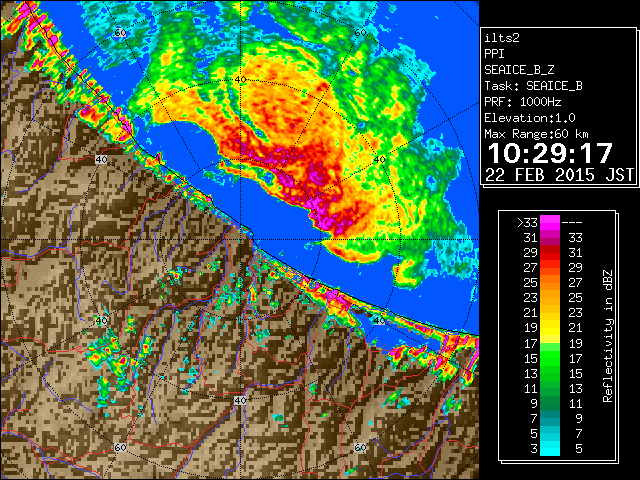This screenshot has height=480, width=640.
Task: Click the '>33' label in the legend
Action: 527,223
